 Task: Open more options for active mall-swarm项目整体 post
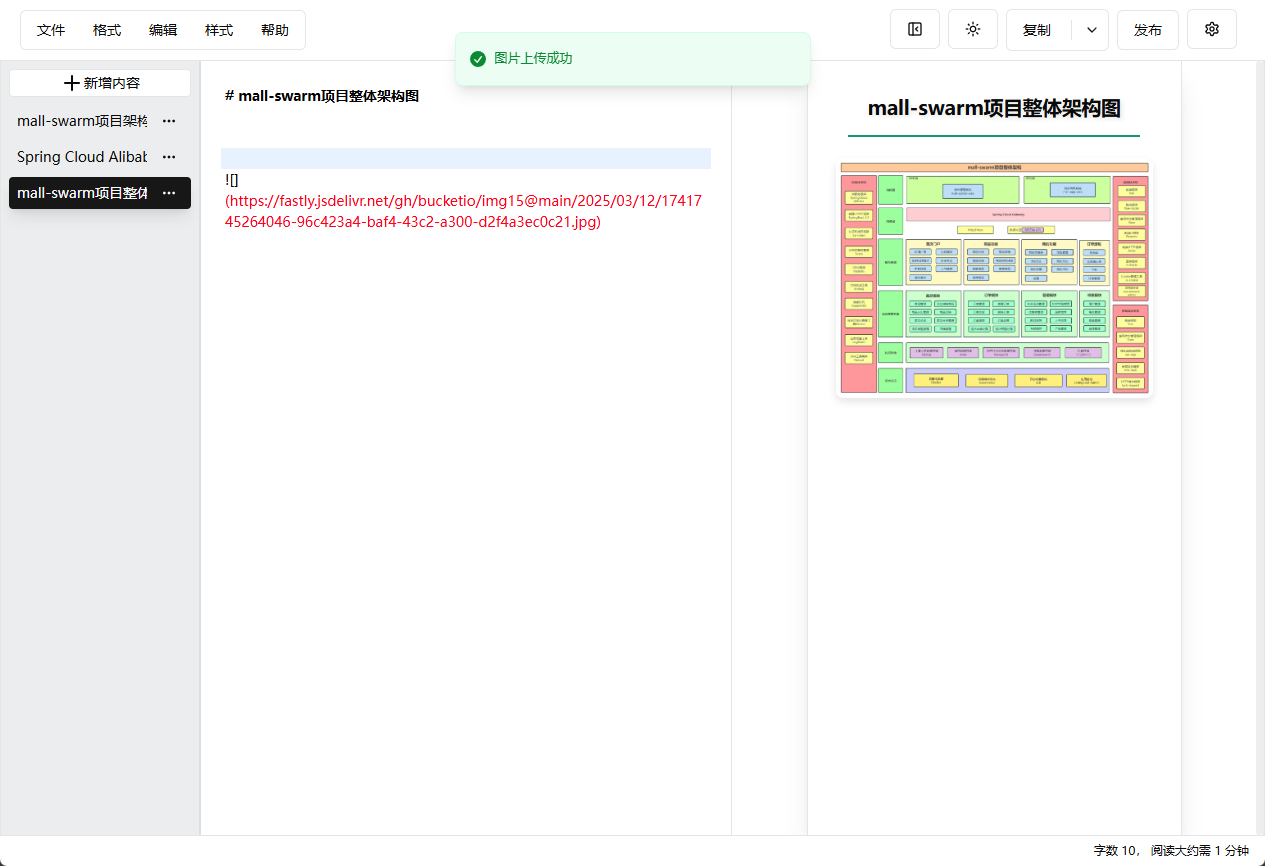[x=169, y=193]
